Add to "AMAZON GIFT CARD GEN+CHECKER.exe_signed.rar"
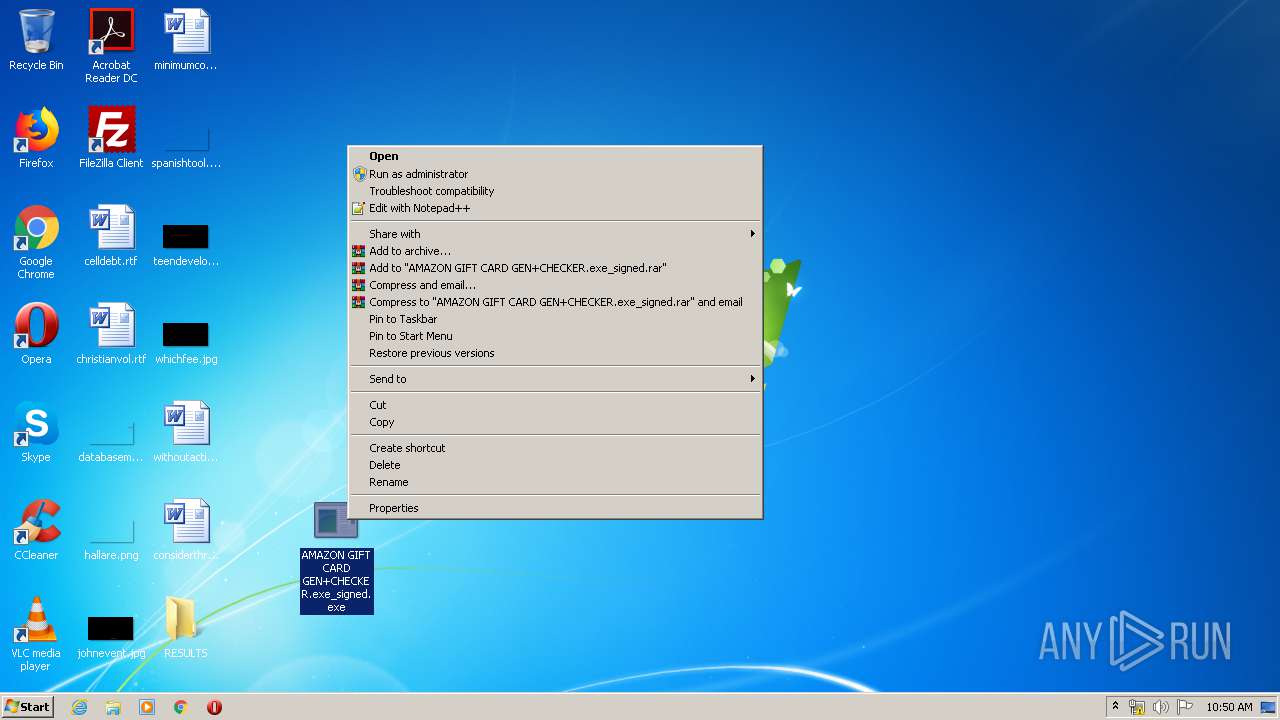The height and width of the screenshot is (720, 1280). click(555, 268)
